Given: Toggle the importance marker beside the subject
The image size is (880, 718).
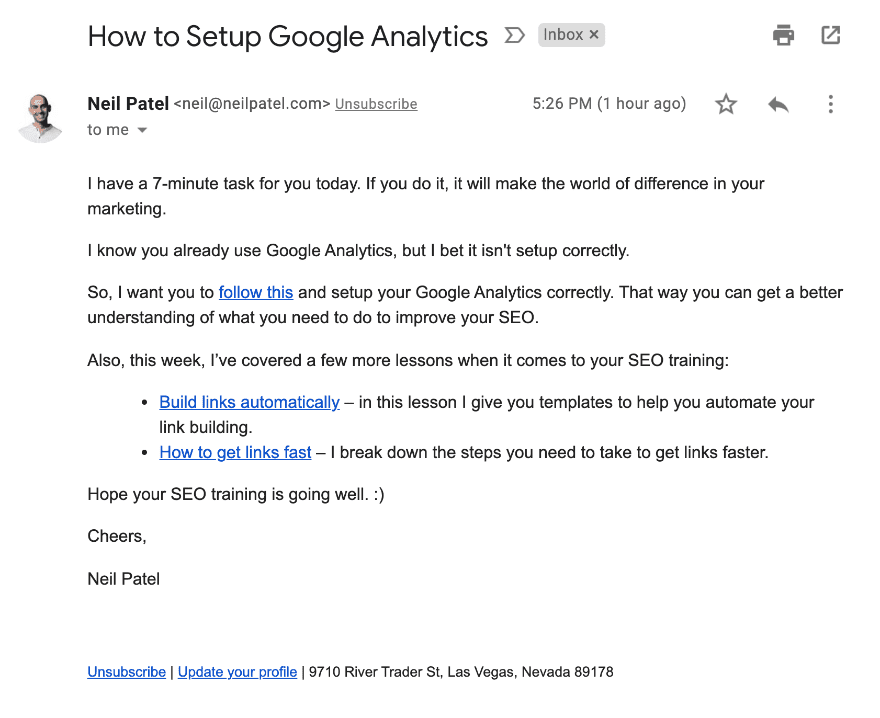Looking at the screenshot, I should pos(514,36).
